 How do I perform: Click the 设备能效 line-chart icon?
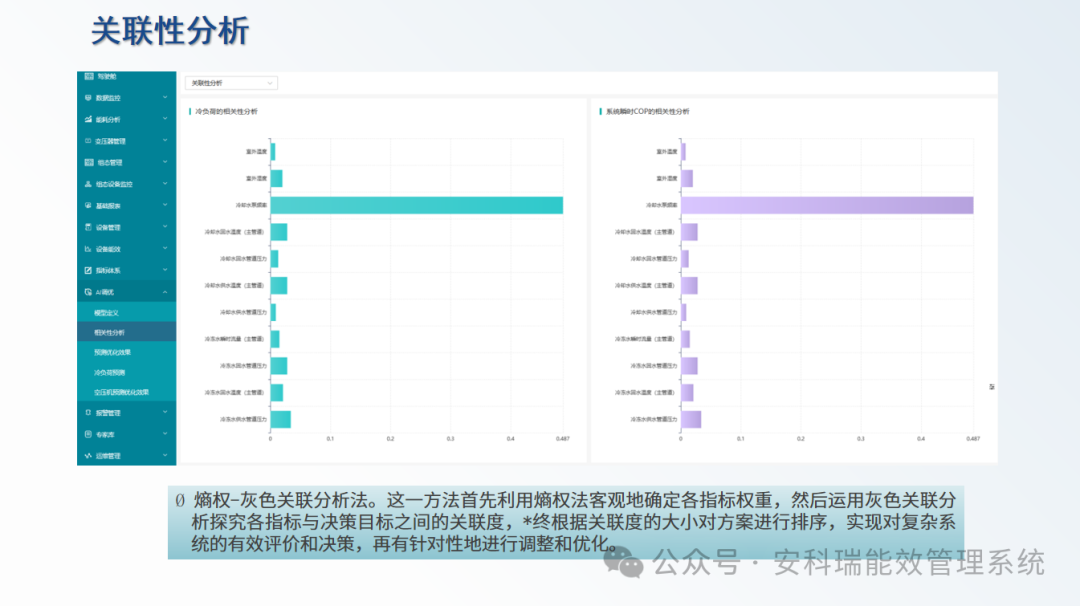point(88,249)
